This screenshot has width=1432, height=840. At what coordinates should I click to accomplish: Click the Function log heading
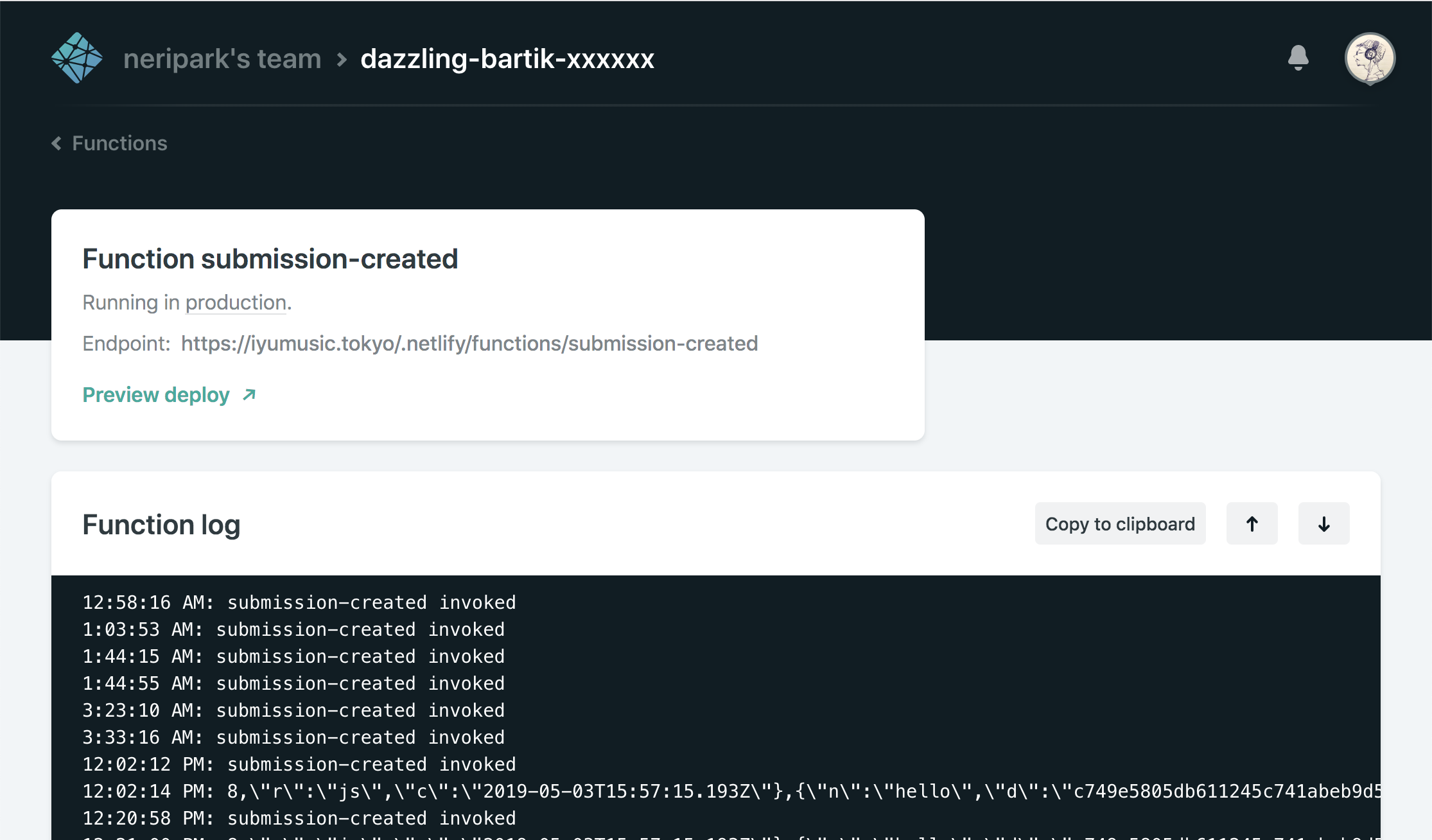[x=161, y=525]
